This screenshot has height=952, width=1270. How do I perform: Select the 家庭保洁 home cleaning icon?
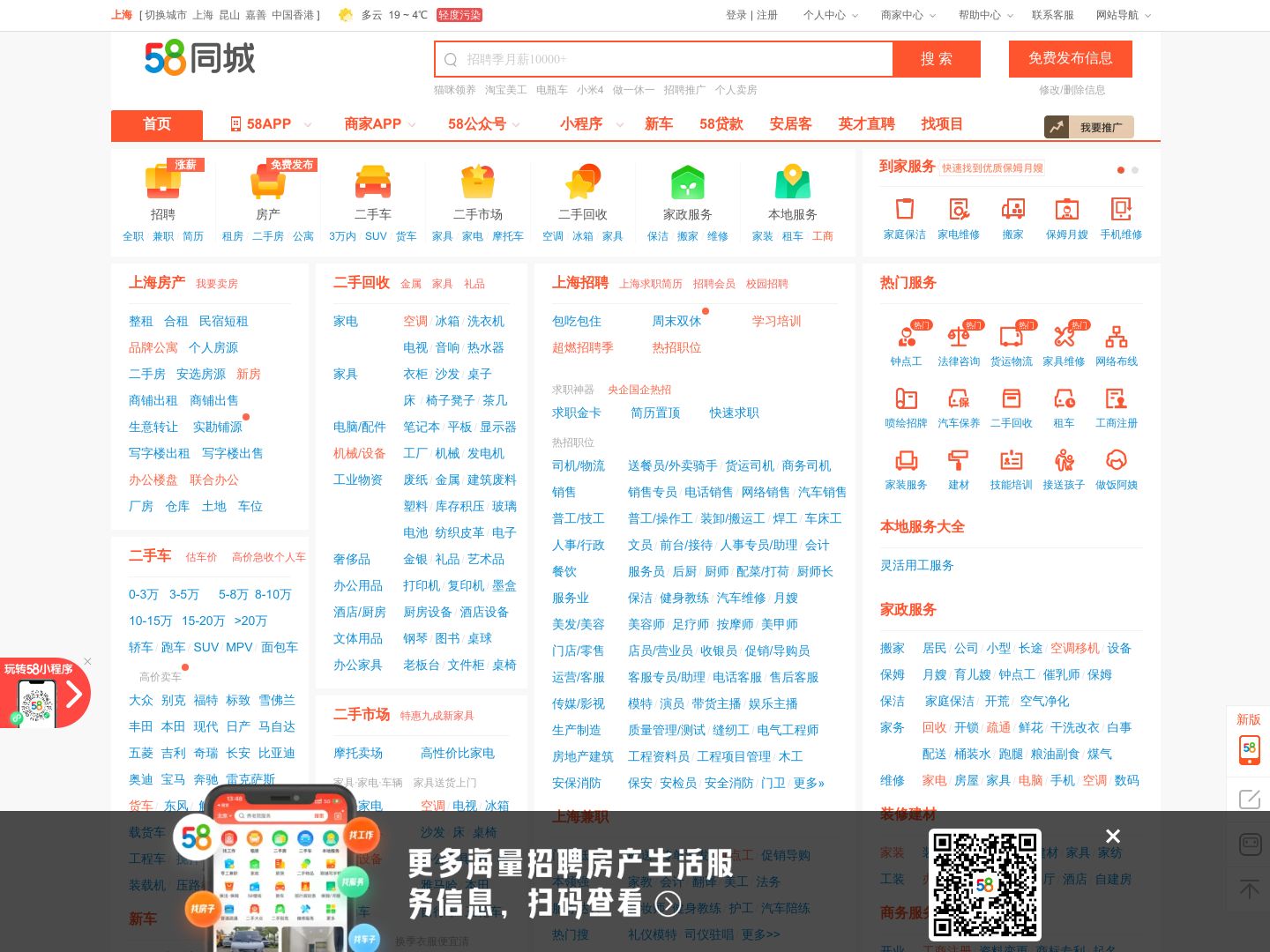905,209
